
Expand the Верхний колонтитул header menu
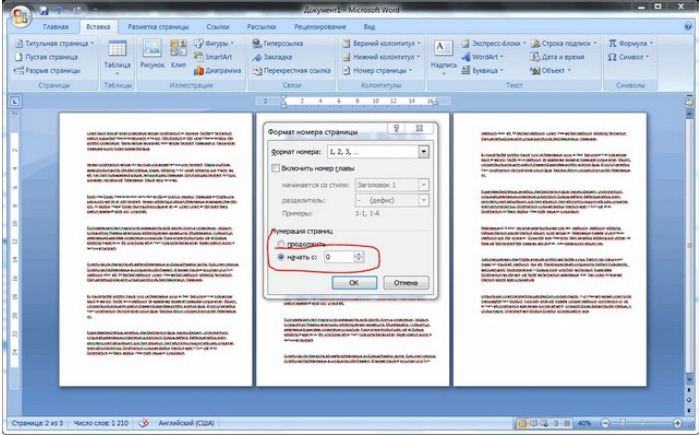[x=382, y=43]
